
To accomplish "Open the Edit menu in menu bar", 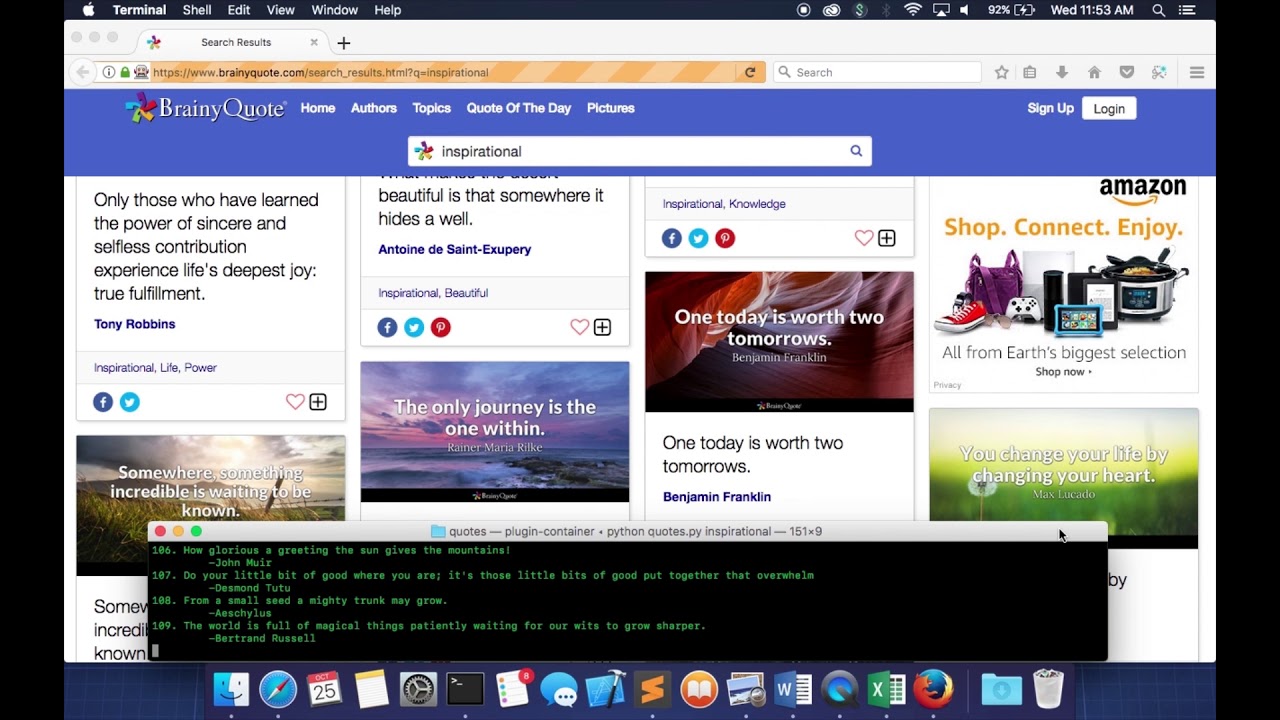I will tap(239, 10).
